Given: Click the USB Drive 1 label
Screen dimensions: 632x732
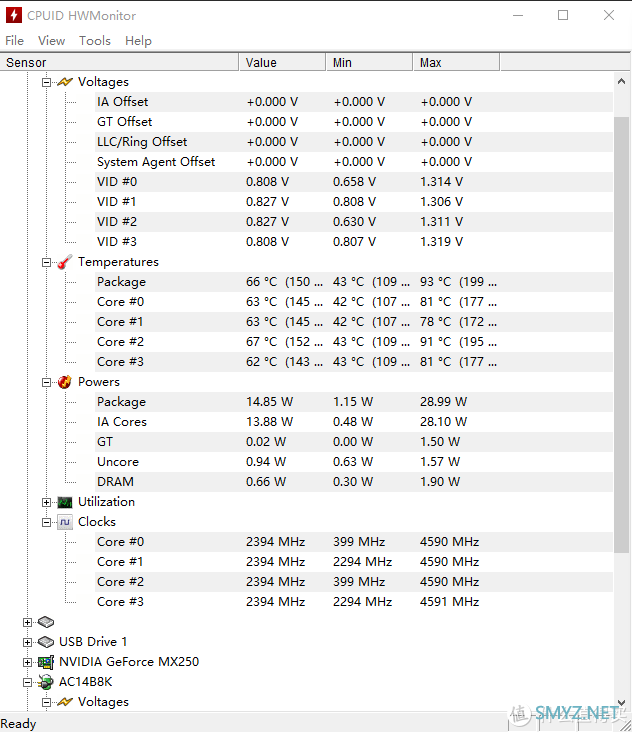Looking at the screenshot, I should (93, 642).
